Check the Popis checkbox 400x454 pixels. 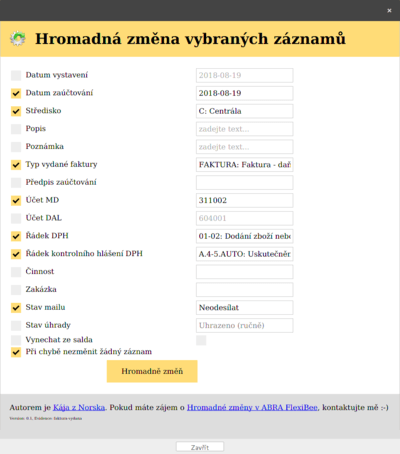[x=16, y=129]
